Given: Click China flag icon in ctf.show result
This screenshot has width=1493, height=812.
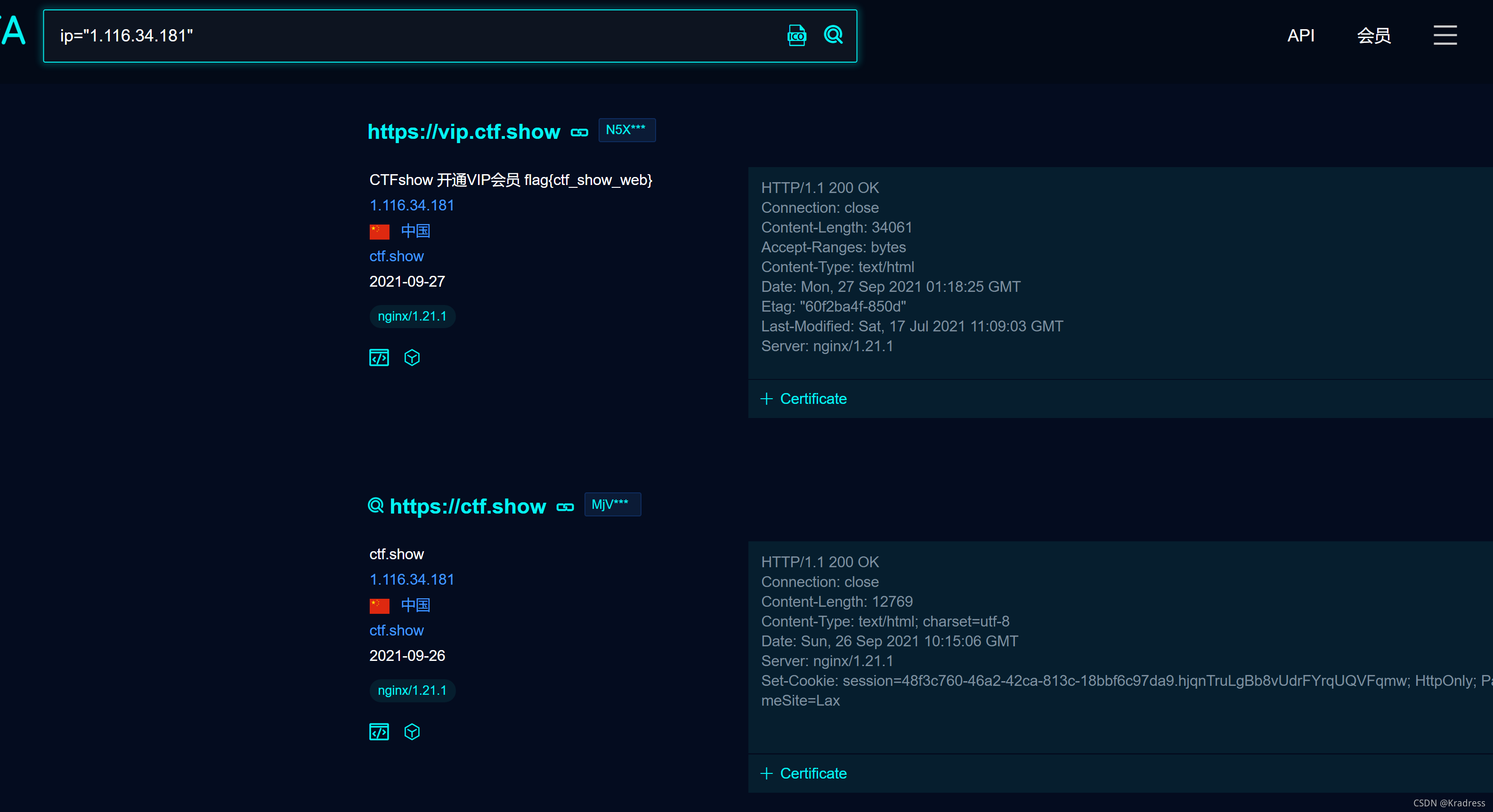Looking at the screenshot, I should [379, 606].
